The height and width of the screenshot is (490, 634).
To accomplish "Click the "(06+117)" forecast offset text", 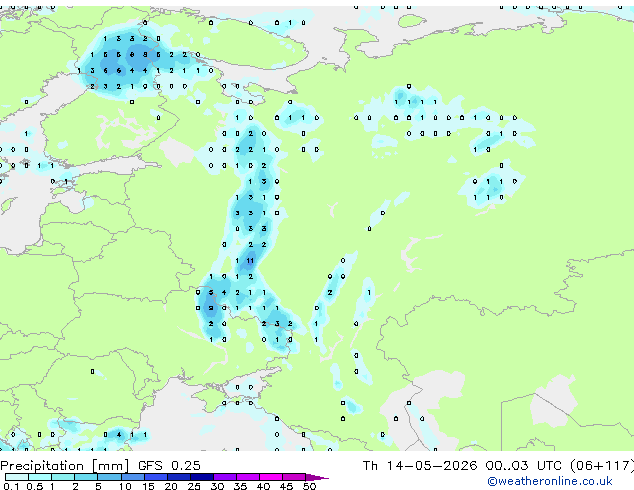I will pyautogui.click(x=602, y=465).
